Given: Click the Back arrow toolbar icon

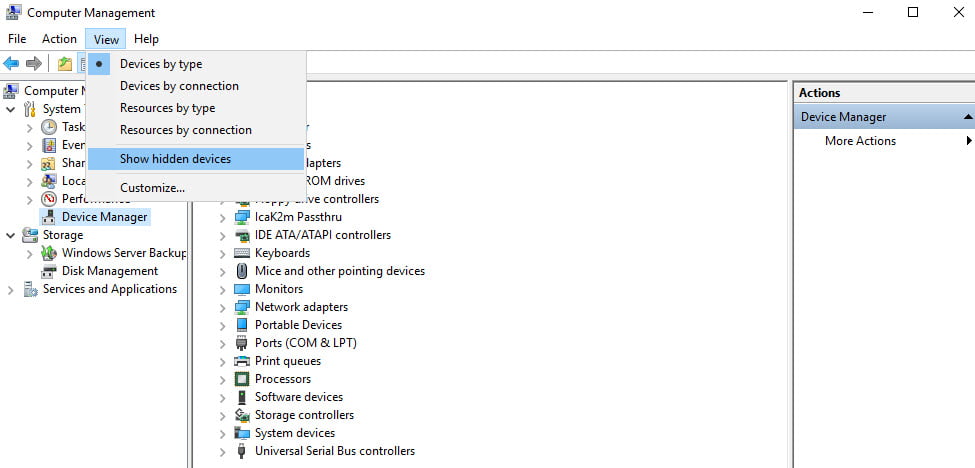Looking at the screenshot, I should pyautogui.click(x=11, y=63).
